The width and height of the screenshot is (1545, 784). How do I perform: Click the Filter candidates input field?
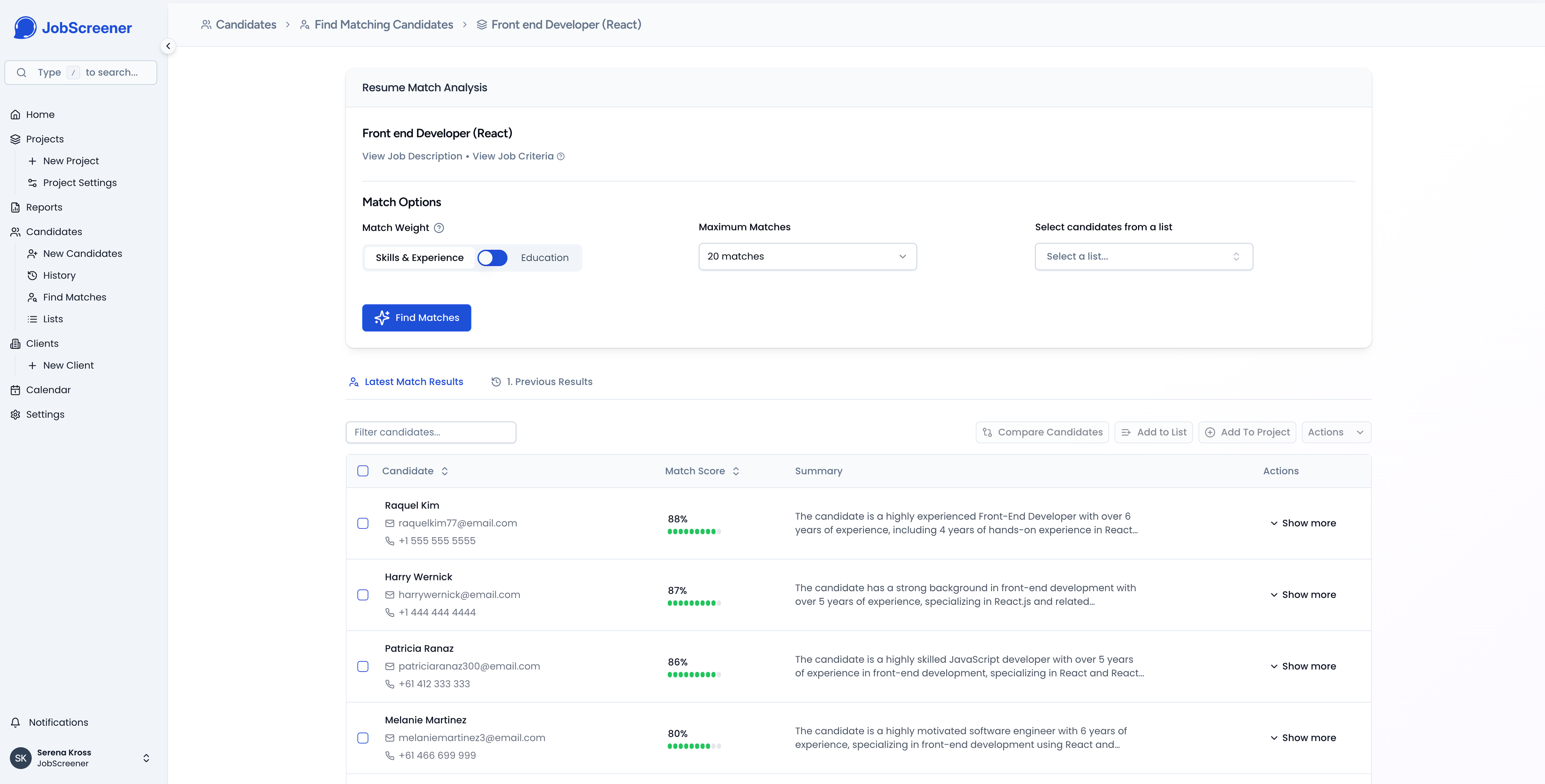click(x=431, y=432)
